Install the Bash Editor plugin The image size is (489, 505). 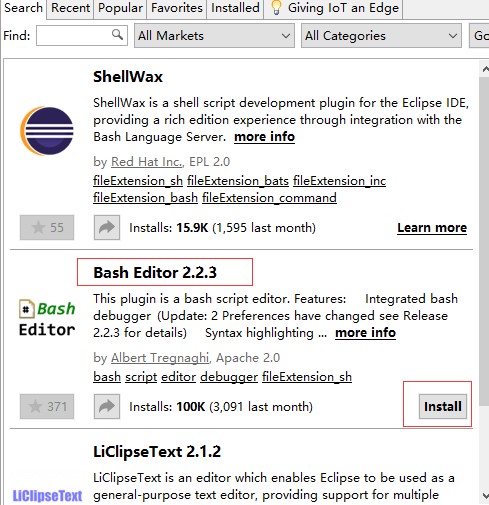tap(443, 406)
